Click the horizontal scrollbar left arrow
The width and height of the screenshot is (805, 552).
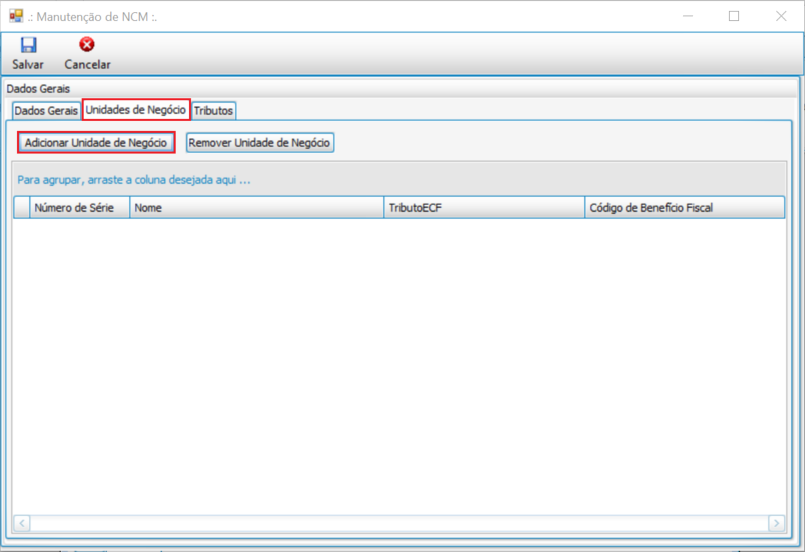point(22,523)
